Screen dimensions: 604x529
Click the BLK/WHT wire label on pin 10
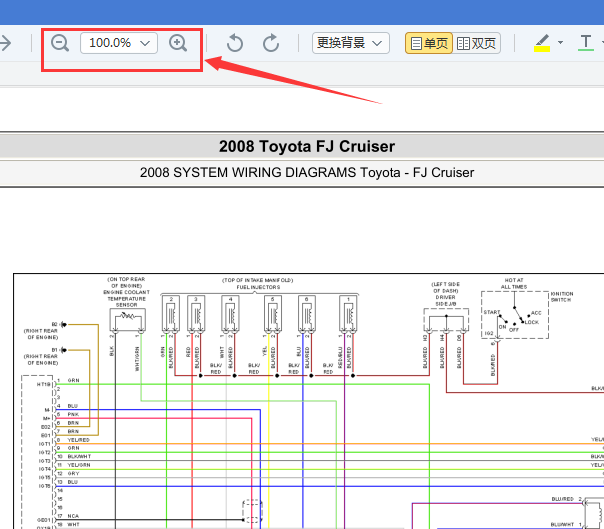pos(79,457)
